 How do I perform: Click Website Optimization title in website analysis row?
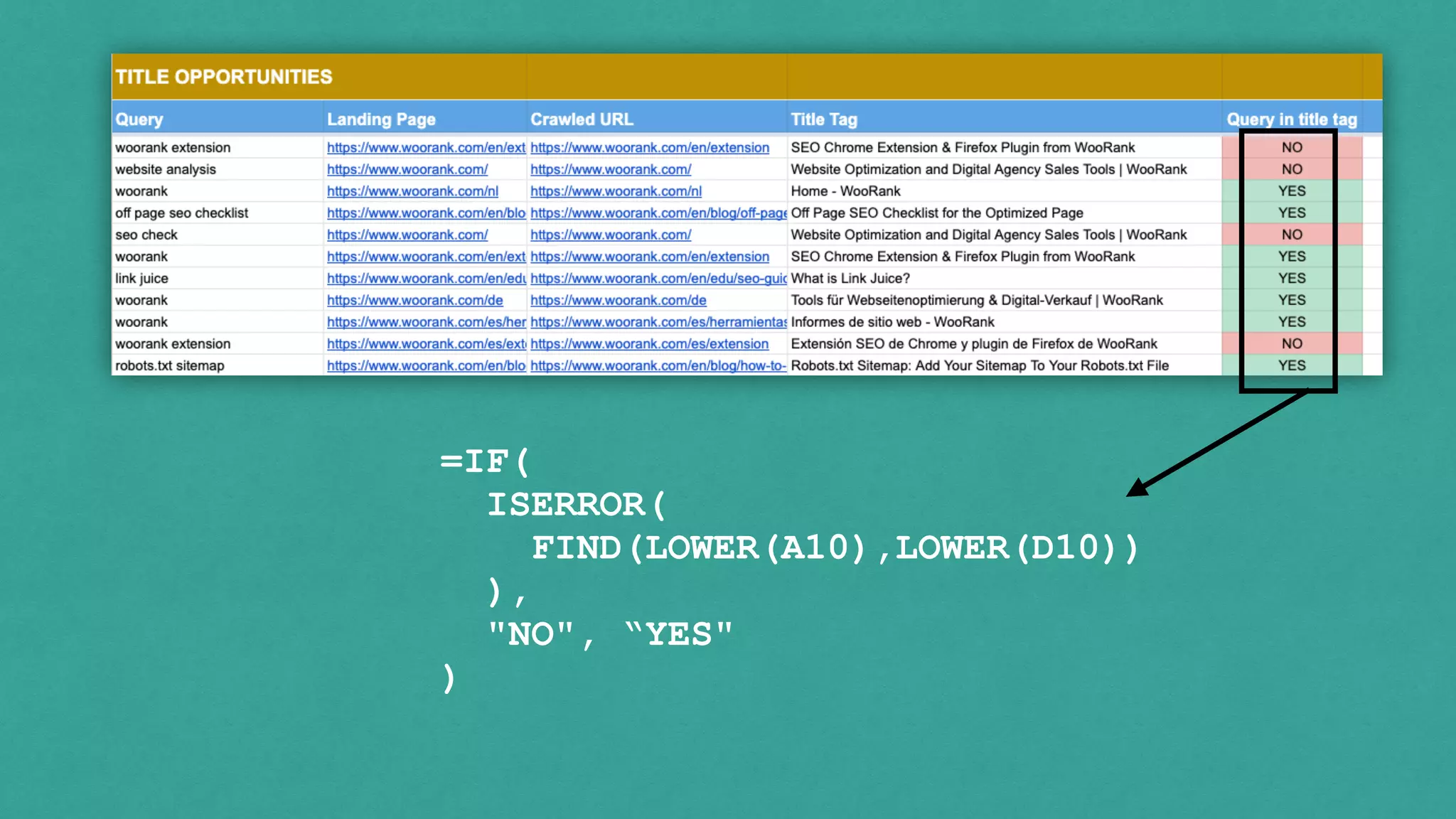click(1005, 169)
